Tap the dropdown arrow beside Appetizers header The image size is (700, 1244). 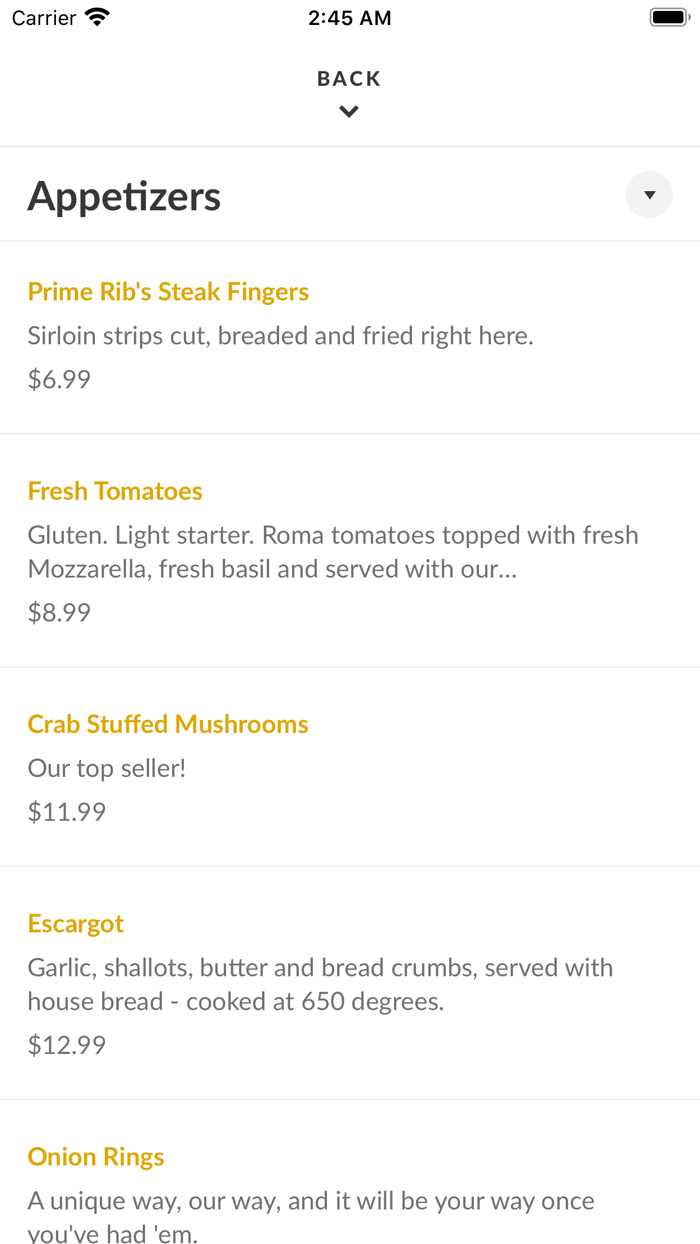click(648, 194)
